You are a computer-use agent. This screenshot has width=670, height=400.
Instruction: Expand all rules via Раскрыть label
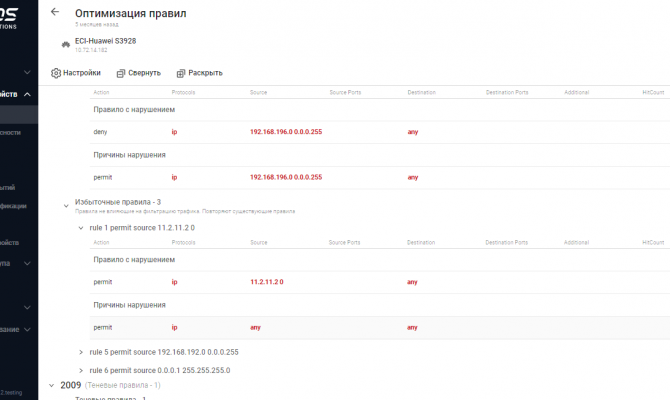[205, 73]
